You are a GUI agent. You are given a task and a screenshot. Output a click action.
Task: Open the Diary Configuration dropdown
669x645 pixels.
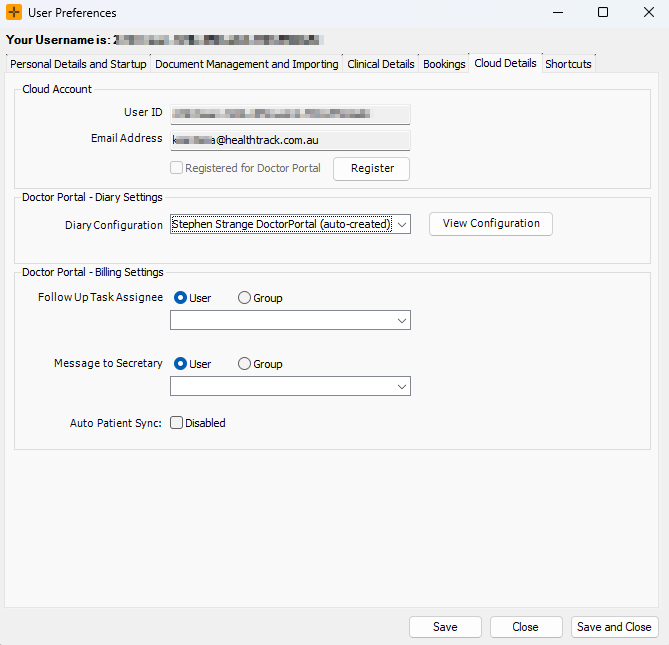pyautogui.click(x=290, y=224)
